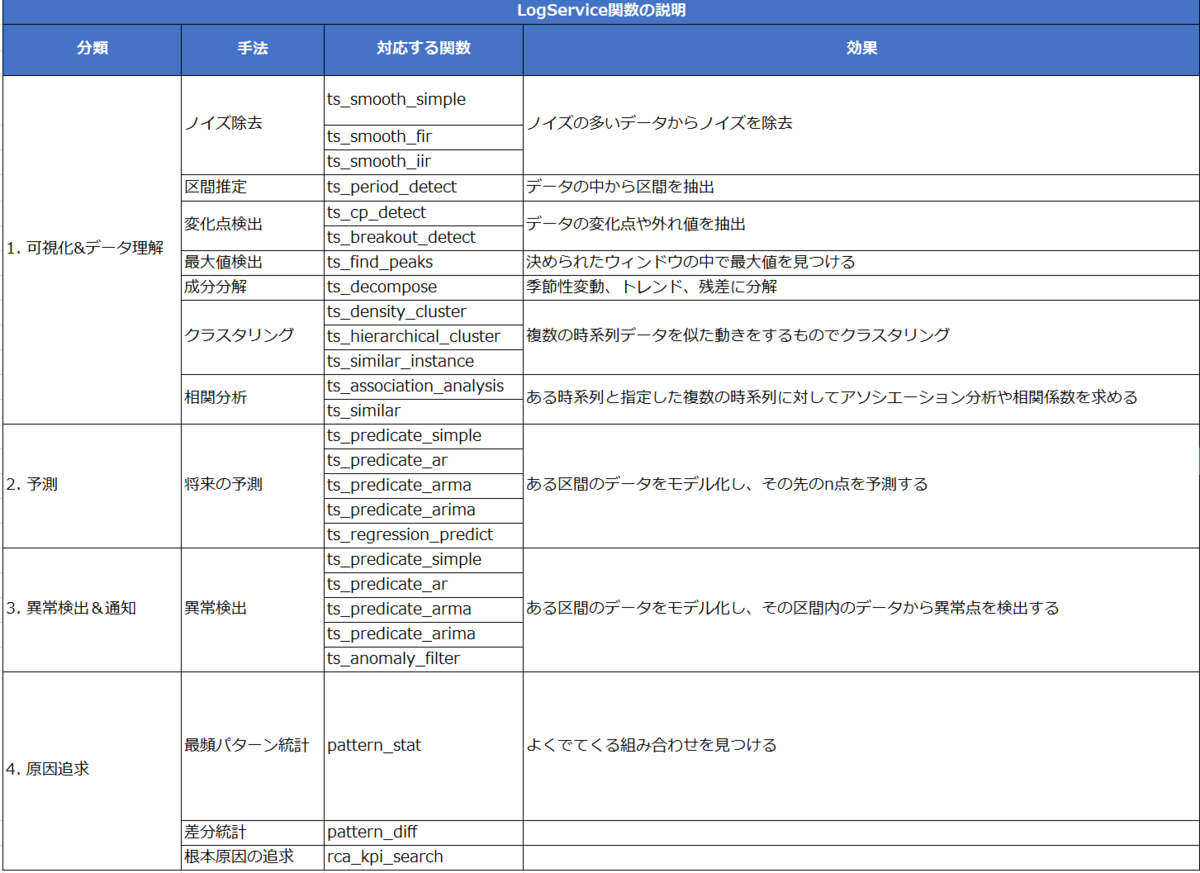Click the 'pattern_stat' function cell
The height and width of the screenshot is (873, 1200).
coord(423,746)
